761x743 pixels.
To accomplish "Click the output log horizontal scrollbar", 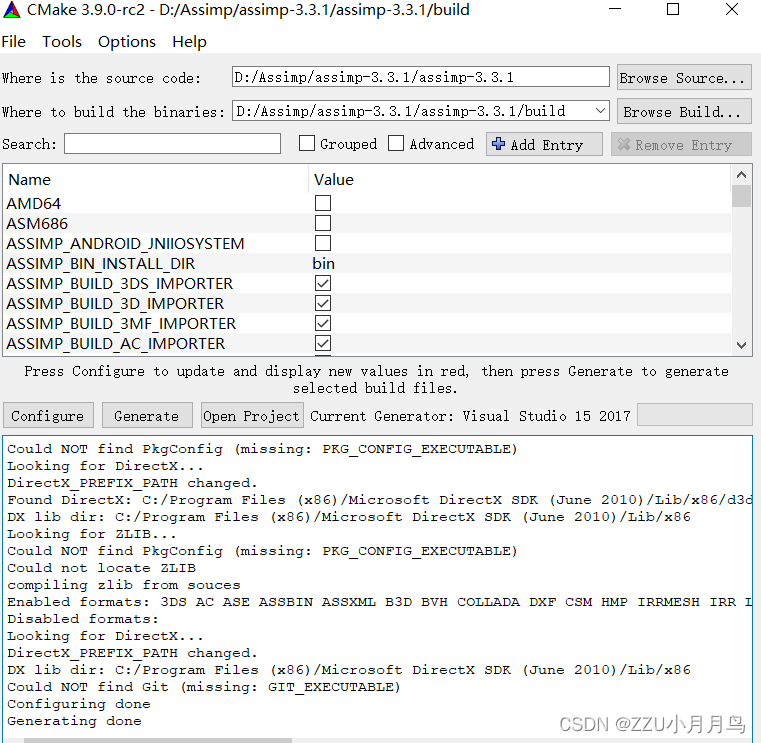I will click(158, 740).
